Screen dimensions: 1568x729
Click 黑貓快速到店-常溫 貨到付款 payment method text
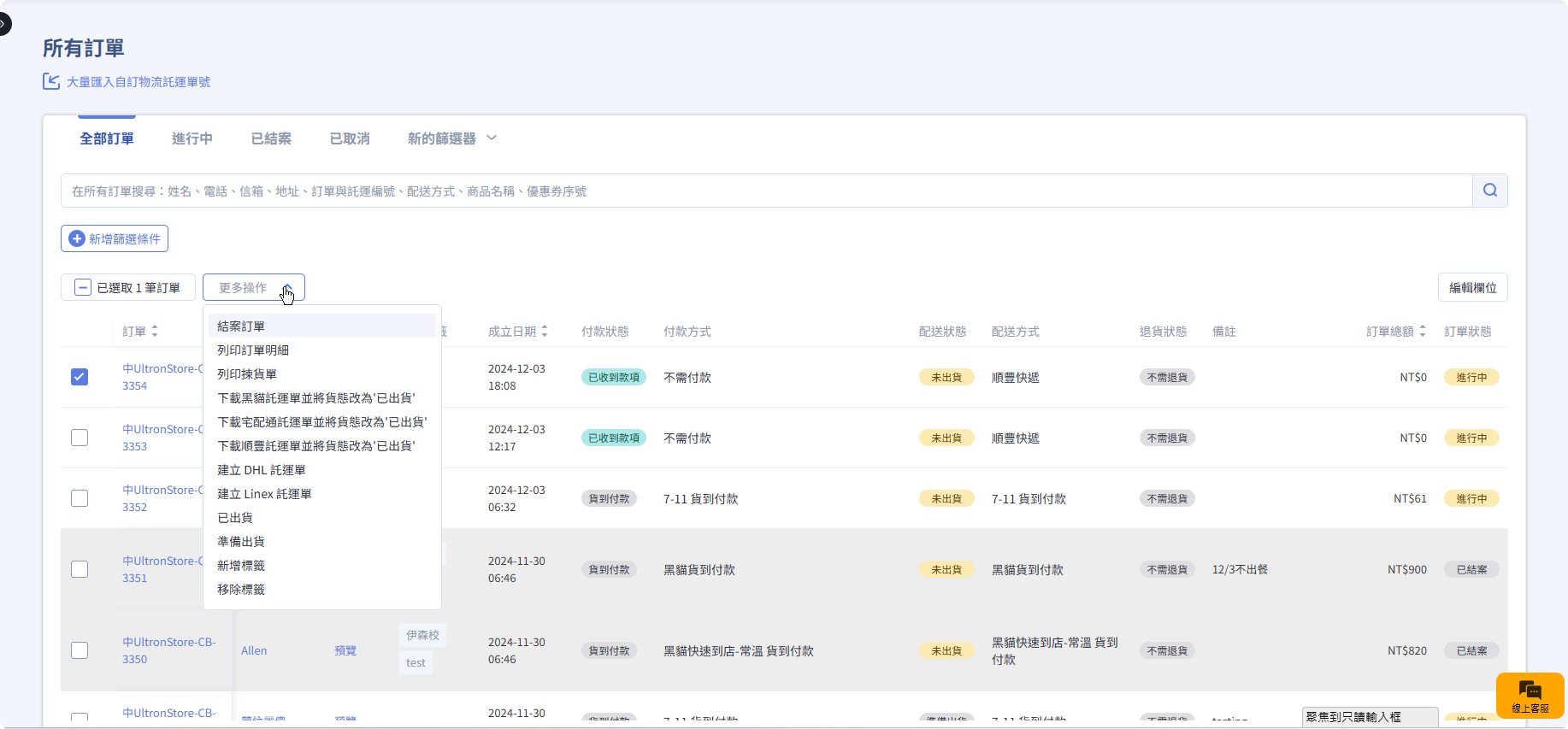pos(739,650)
